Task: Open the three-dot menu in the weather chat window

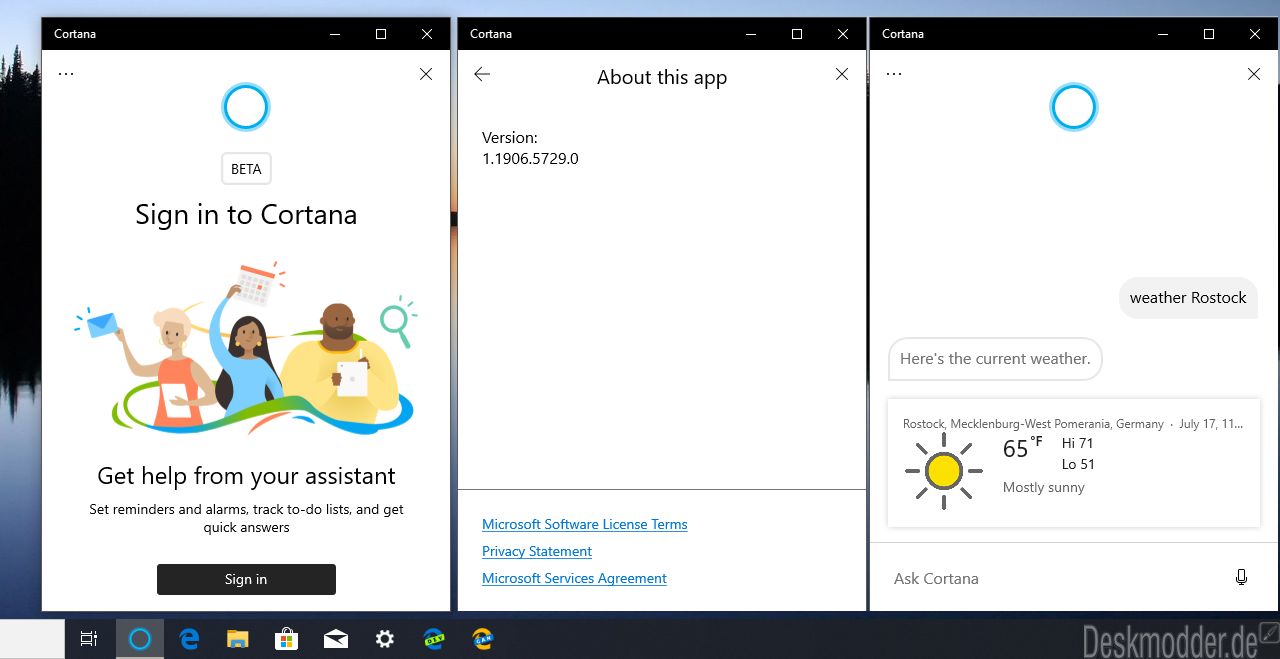Action: pos(894,74)
